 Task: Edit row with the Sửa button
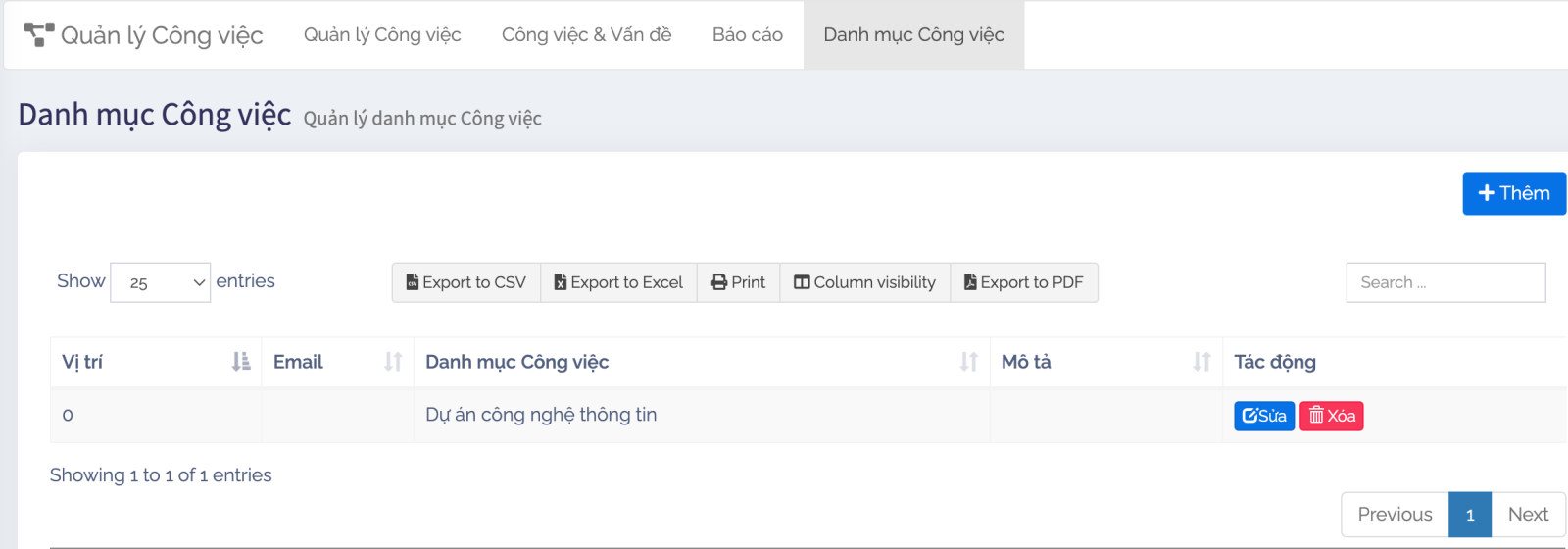pos(1264,416)
